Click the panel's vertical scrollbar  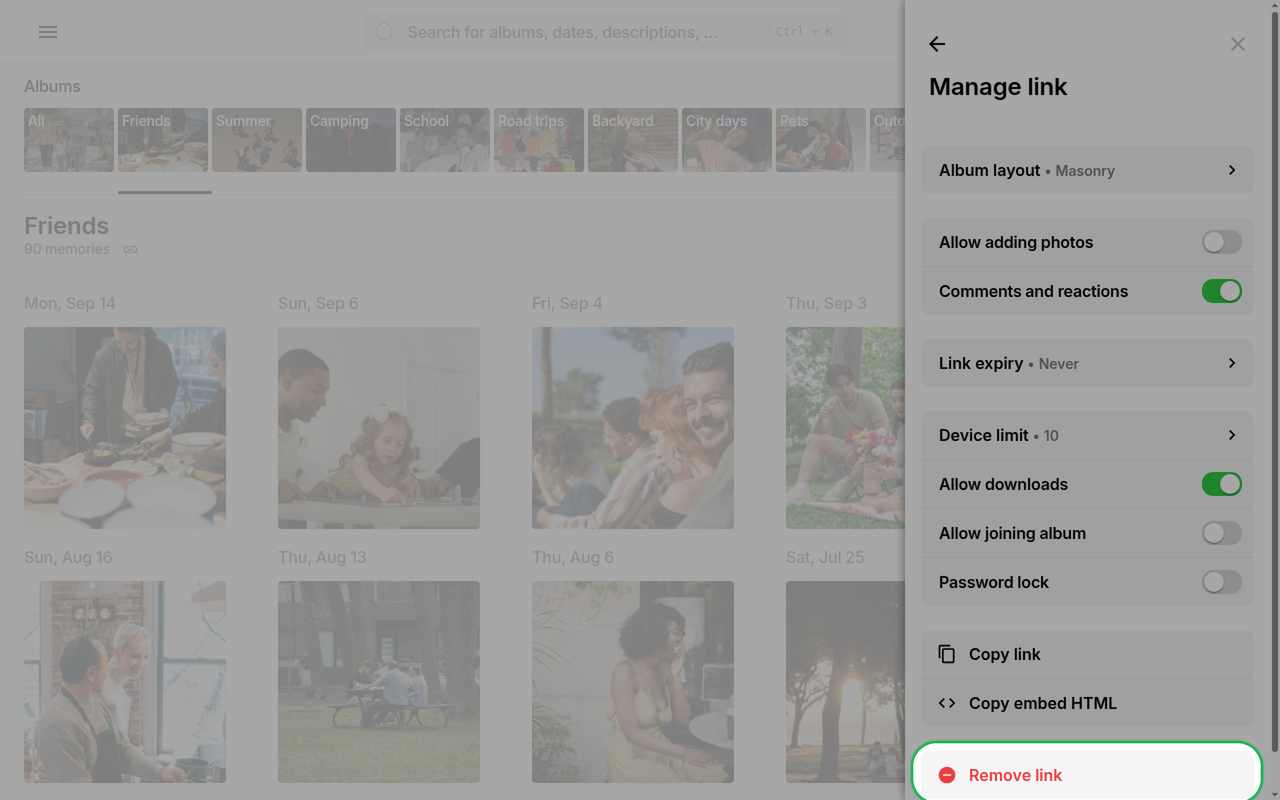pos(1274,380)
